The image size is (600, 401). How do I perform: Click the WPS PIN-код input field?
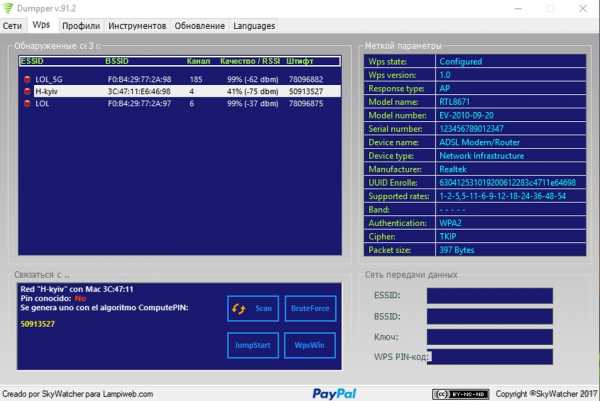click(x=490, y=357)
